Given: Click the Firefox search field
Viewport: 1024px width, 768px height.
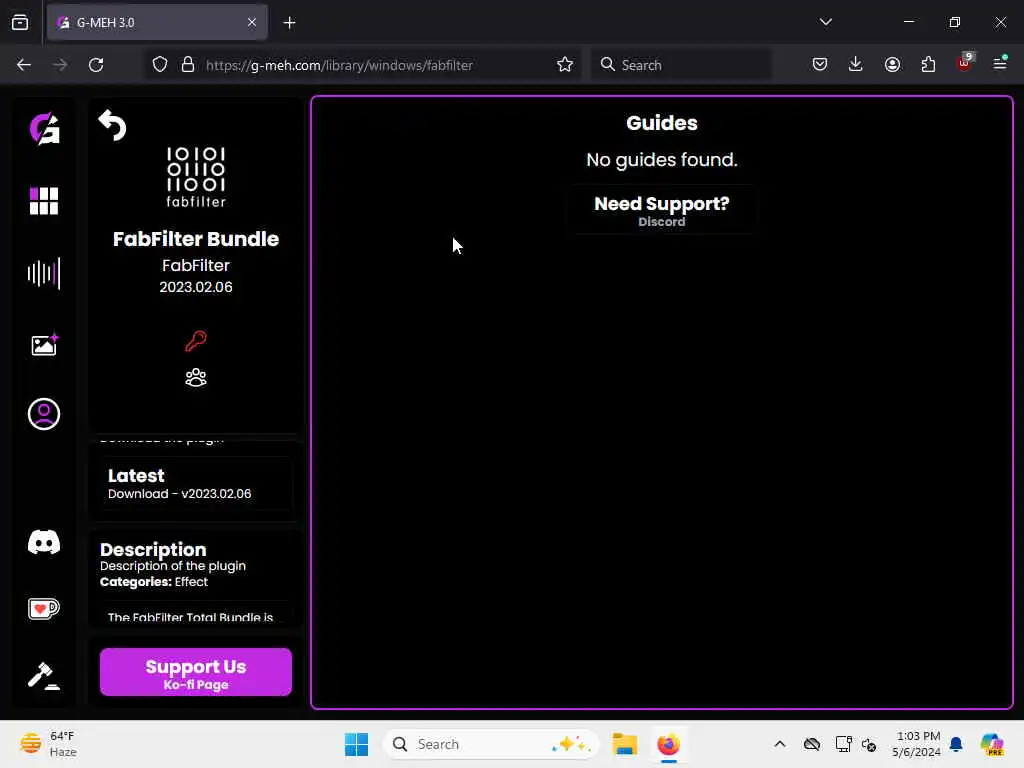Looking at the screenshot, I should pyautogui.click(x=680, y=65).
